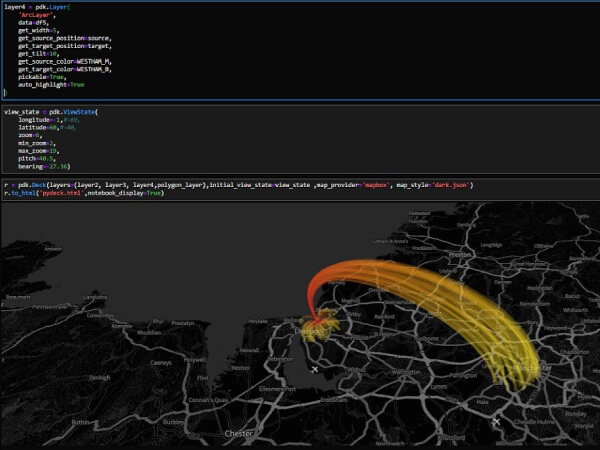Click the Frodsham label on the map
This screenshot has width=600, height=450.
click(334, 399)
